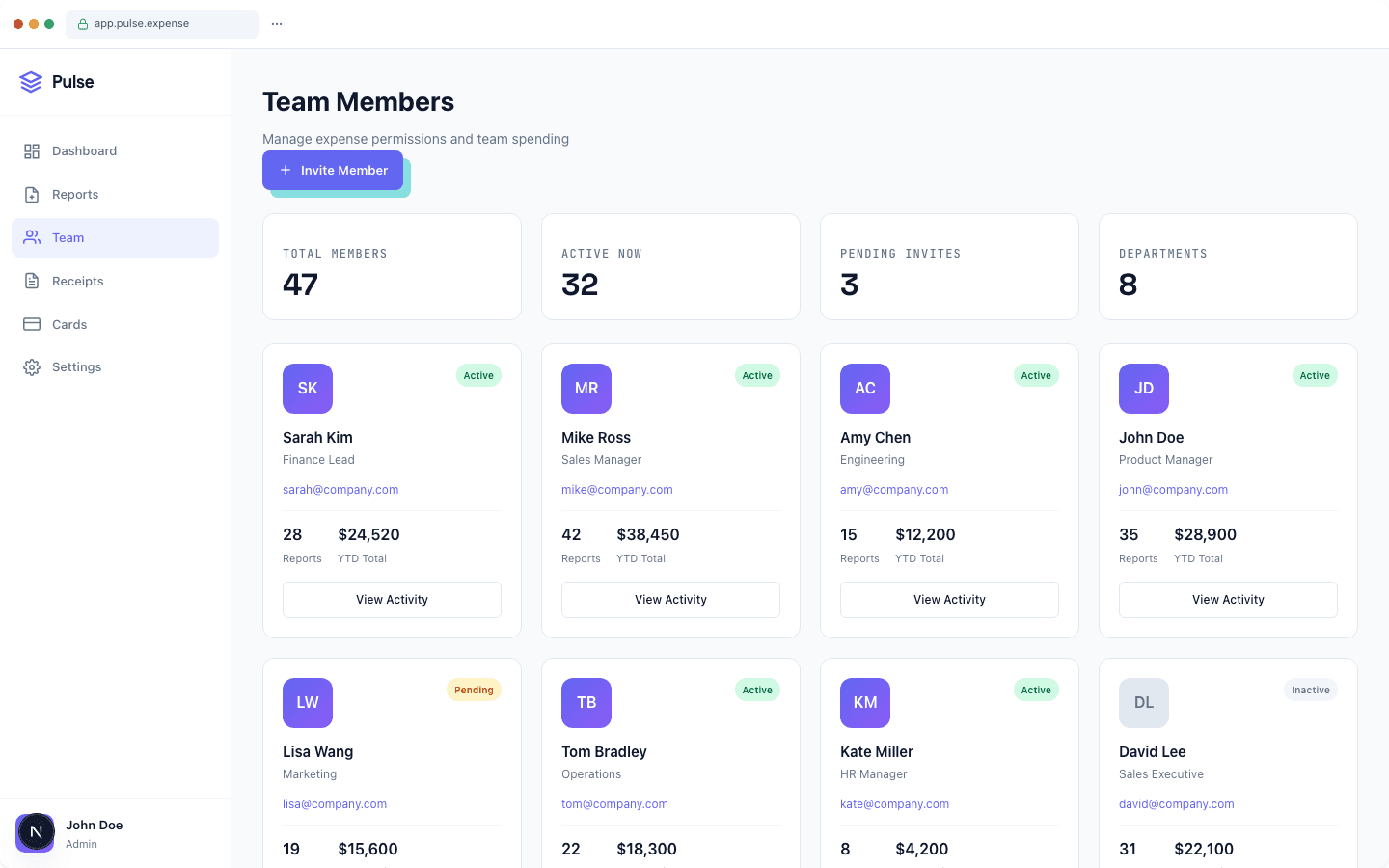Select the name Tom Bradley
The height and width of the screenshot is (868, 1389).
(604, 752)
